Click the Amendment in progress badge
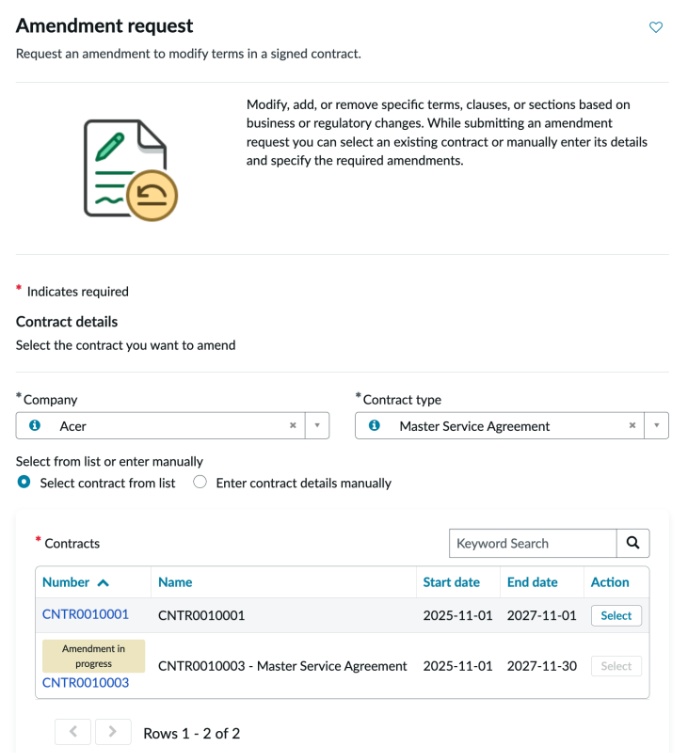This screenshot has width=688, height=754. [93, 656]
